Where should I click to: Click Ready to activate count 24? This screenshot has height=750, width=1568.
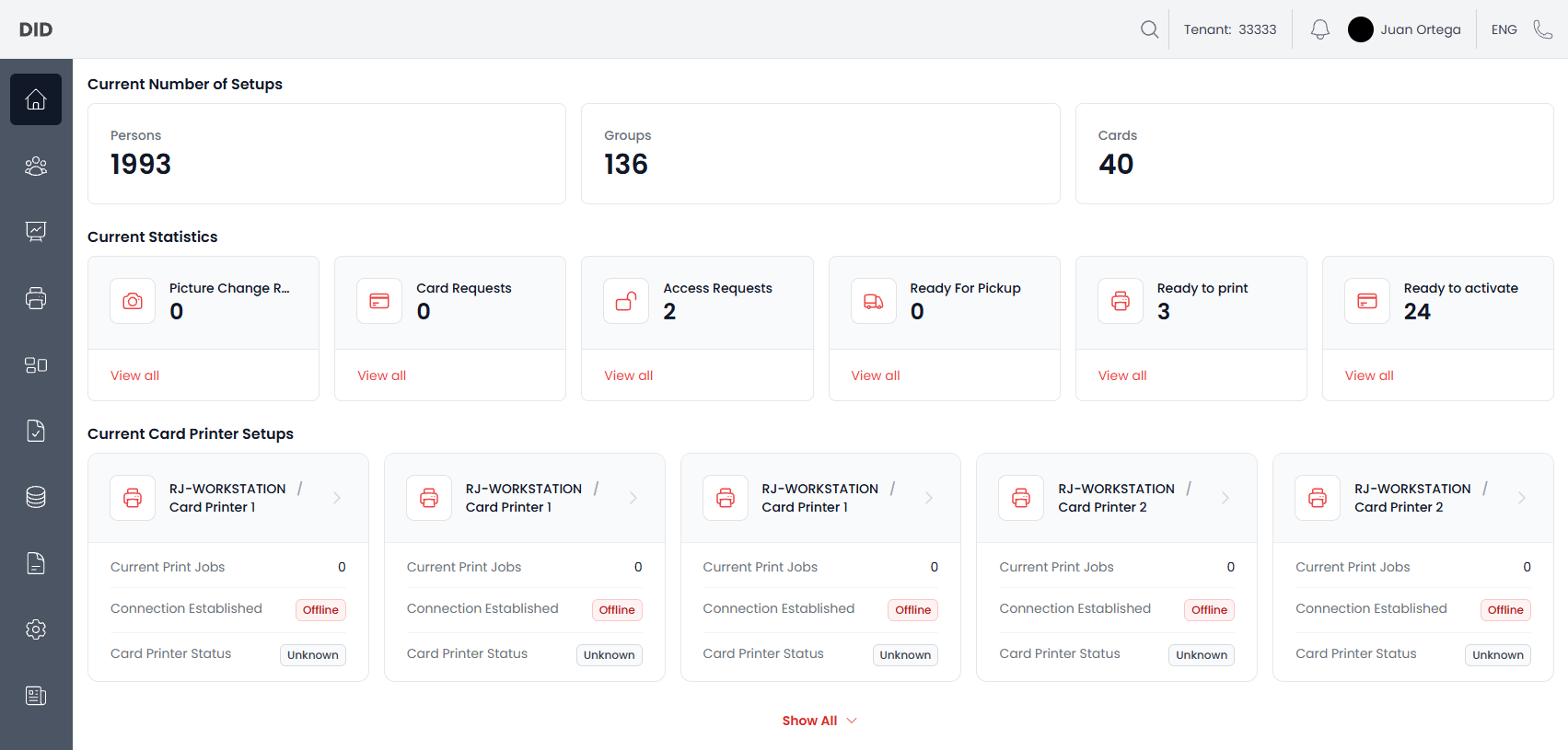[1417, 312]
